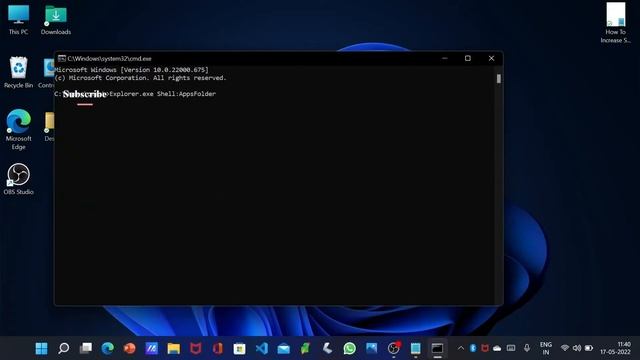This screenshot has width=640, height=360.
Task: Click the battery status tray icon
Action: (x=589, y=348)
